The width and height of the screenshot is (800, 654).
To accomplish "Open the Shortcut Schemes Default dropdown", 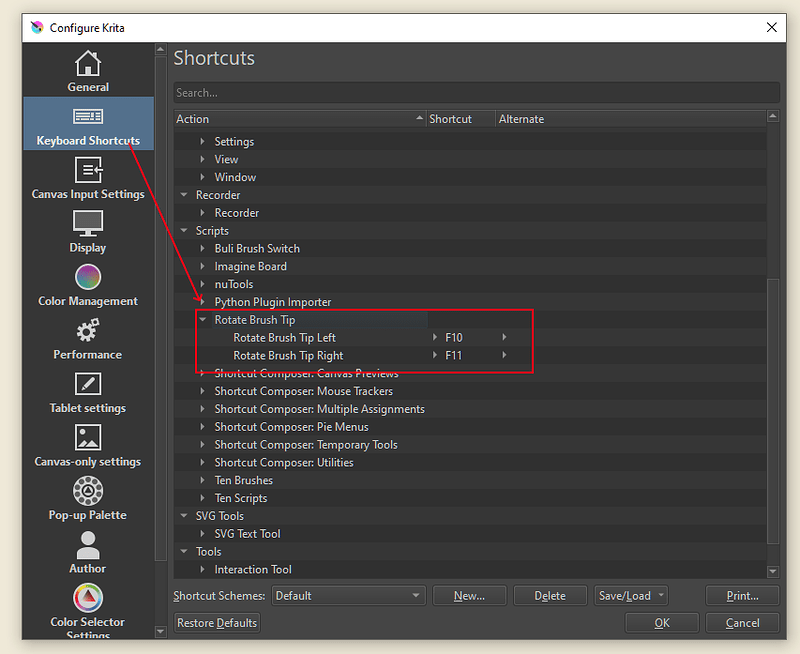I will [x=348, y=596].
